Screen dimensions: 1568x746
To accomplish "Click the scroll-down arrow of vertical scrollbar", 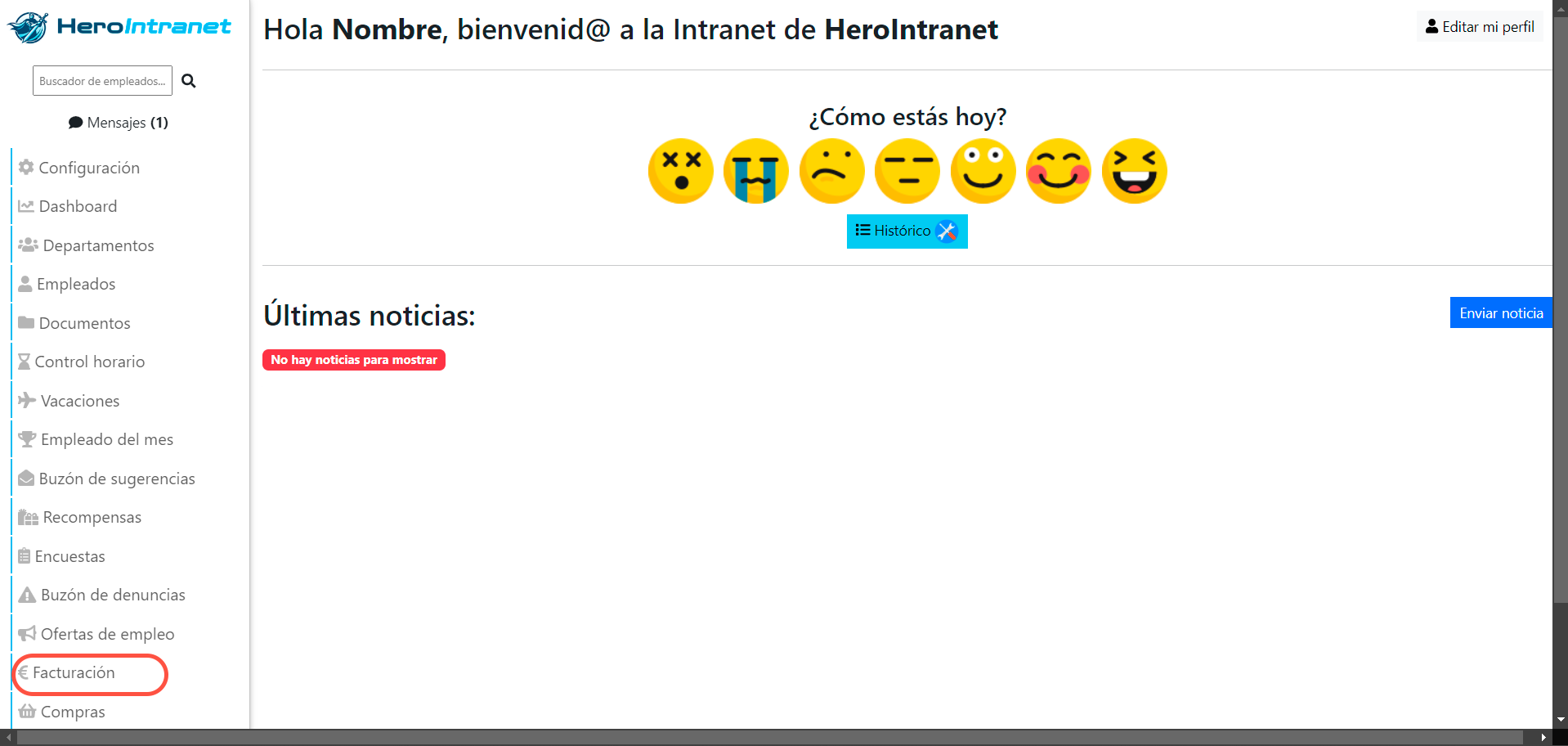I will [x=1561, y=720].
